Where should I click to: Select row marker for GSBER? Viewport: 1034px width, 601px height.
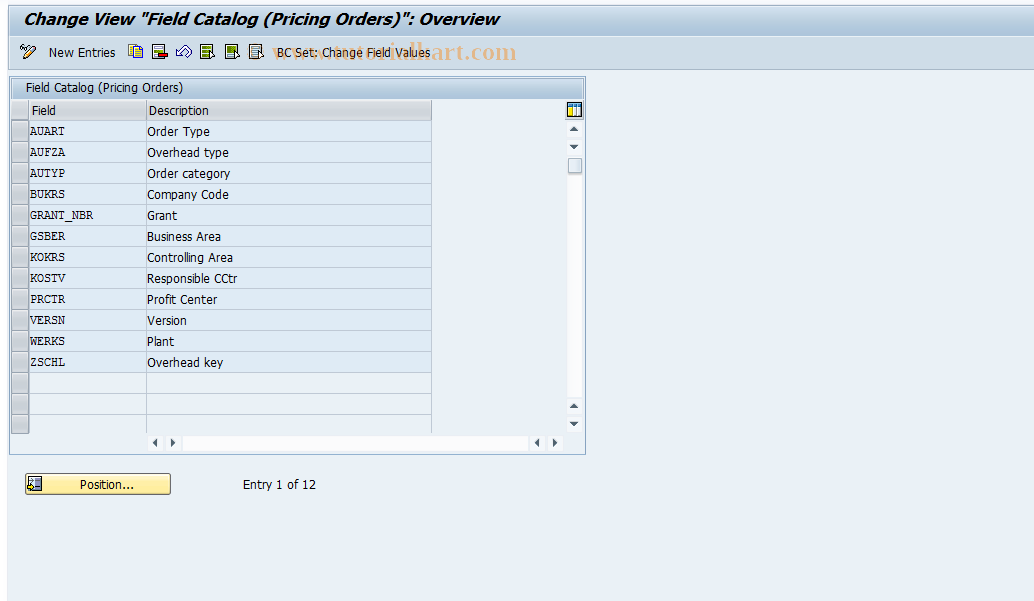click(20, 236)
